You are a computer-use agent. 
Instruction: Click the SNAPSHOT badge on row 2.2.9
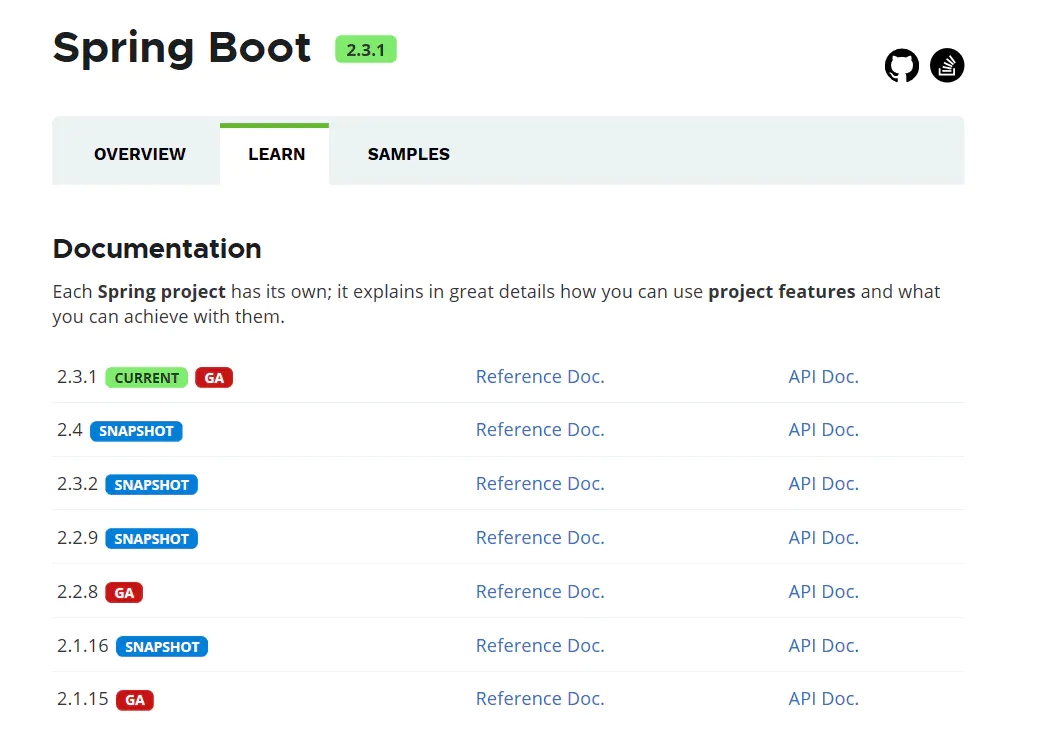pos(151,538)
